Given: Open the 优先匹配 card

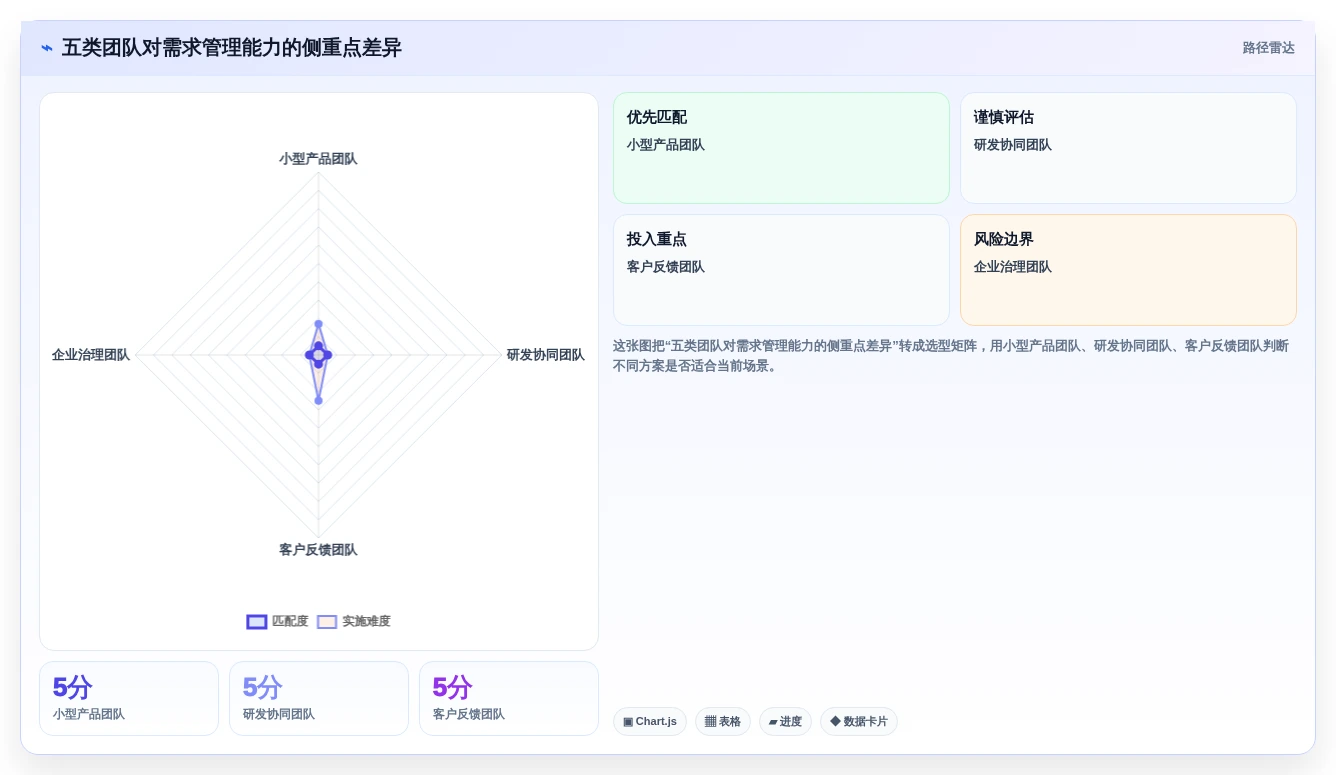Looking at the screenshot, I should 781,148.
